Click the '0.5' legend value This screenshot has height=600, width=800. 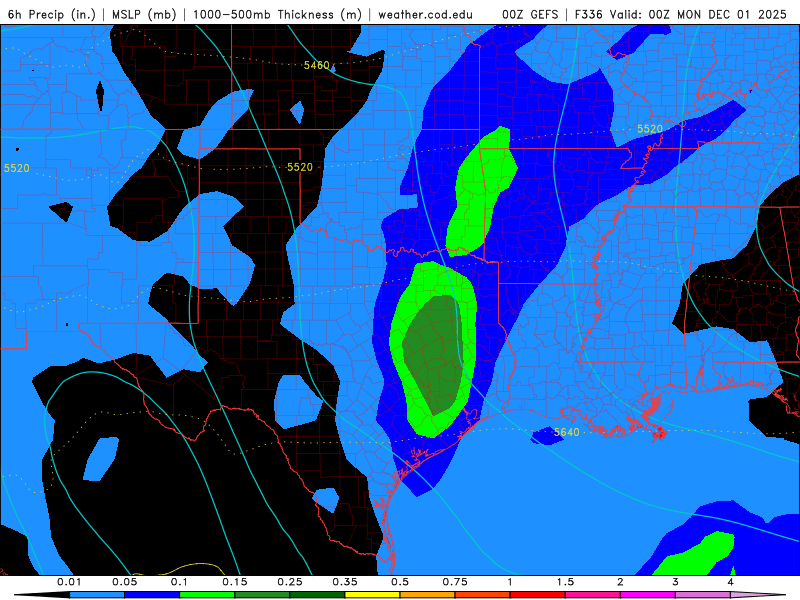pyautogui.click(x=400, y=582)
